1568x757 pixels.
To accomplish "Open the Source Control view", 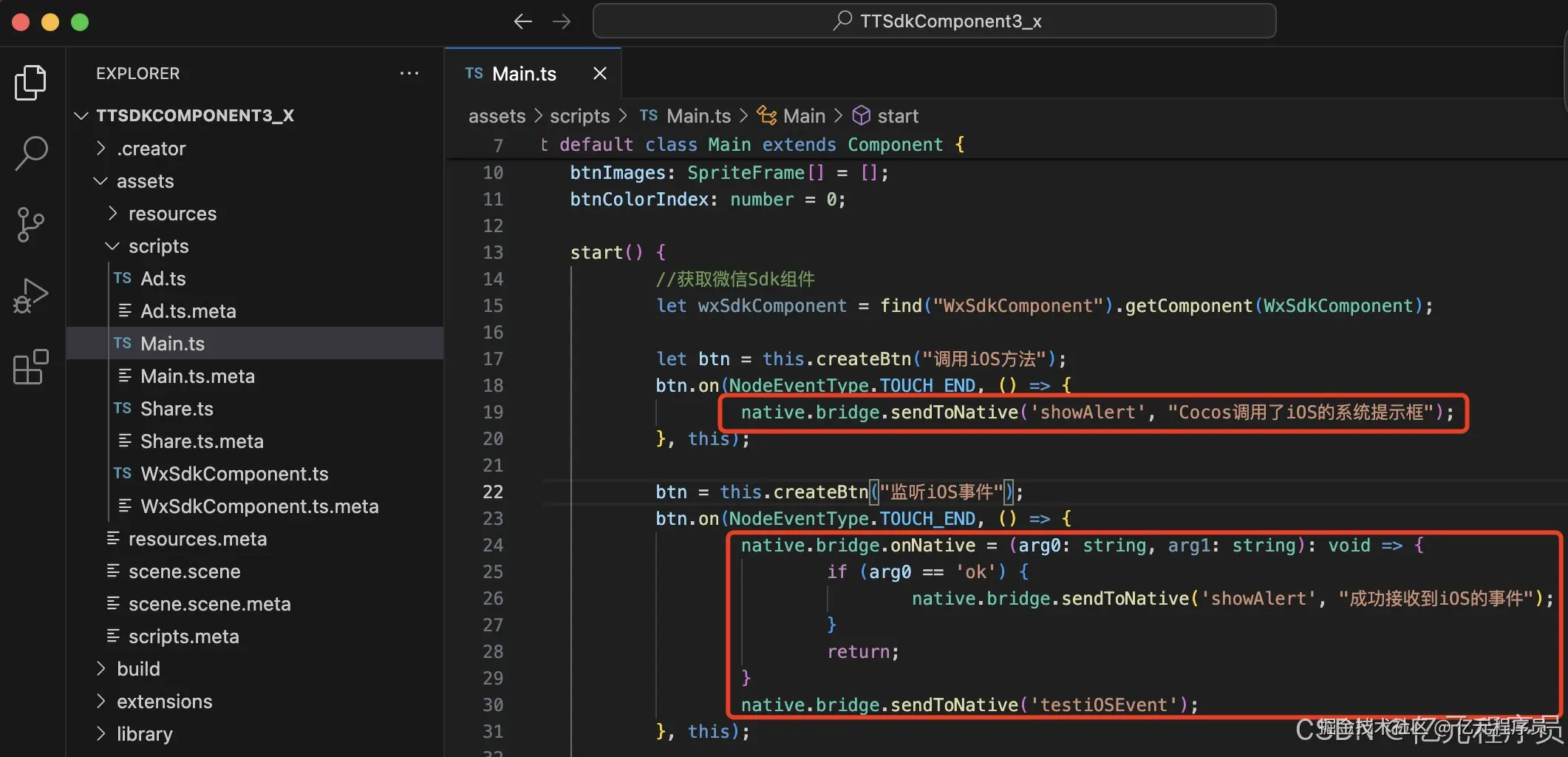I will [x=30, y=224].
